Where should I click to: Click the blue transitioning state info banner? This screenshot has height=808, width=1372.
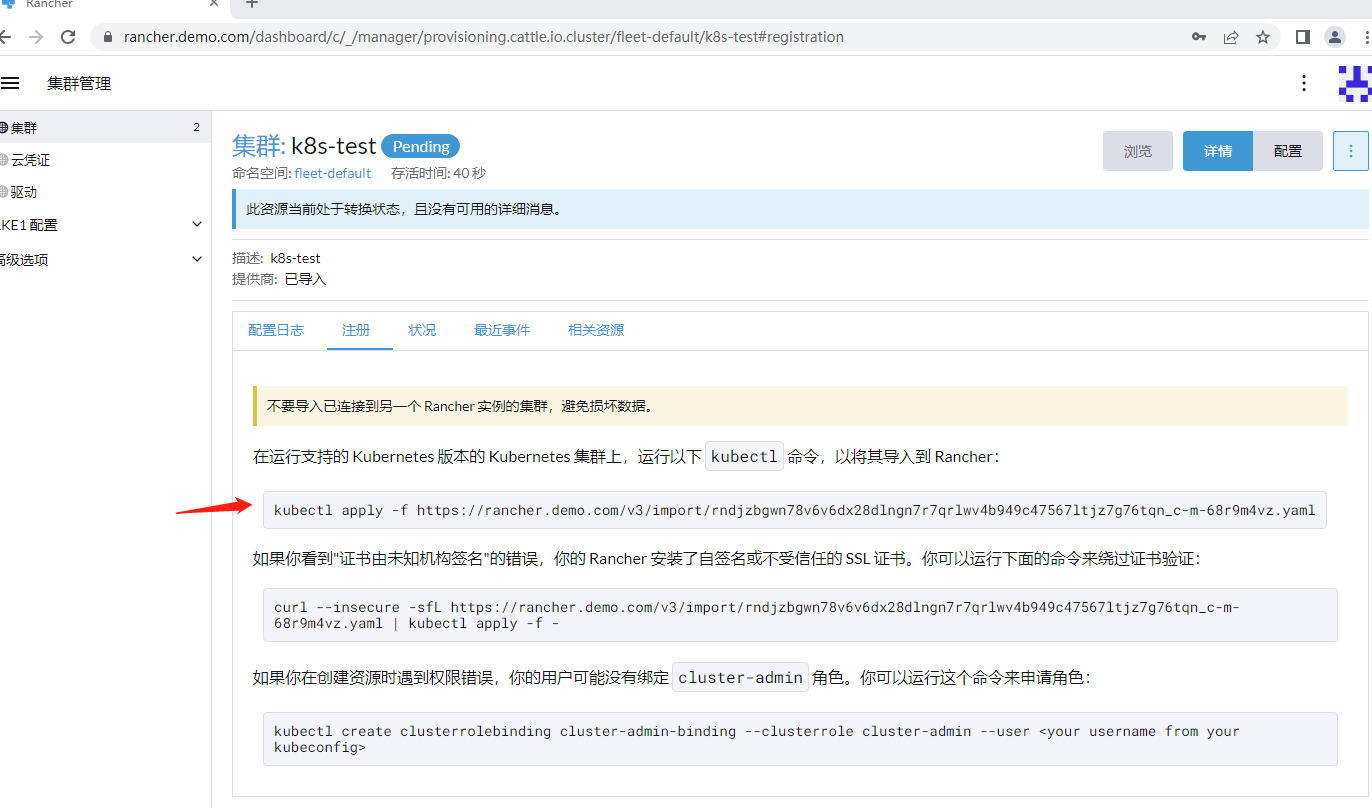[x=800, y=209]
